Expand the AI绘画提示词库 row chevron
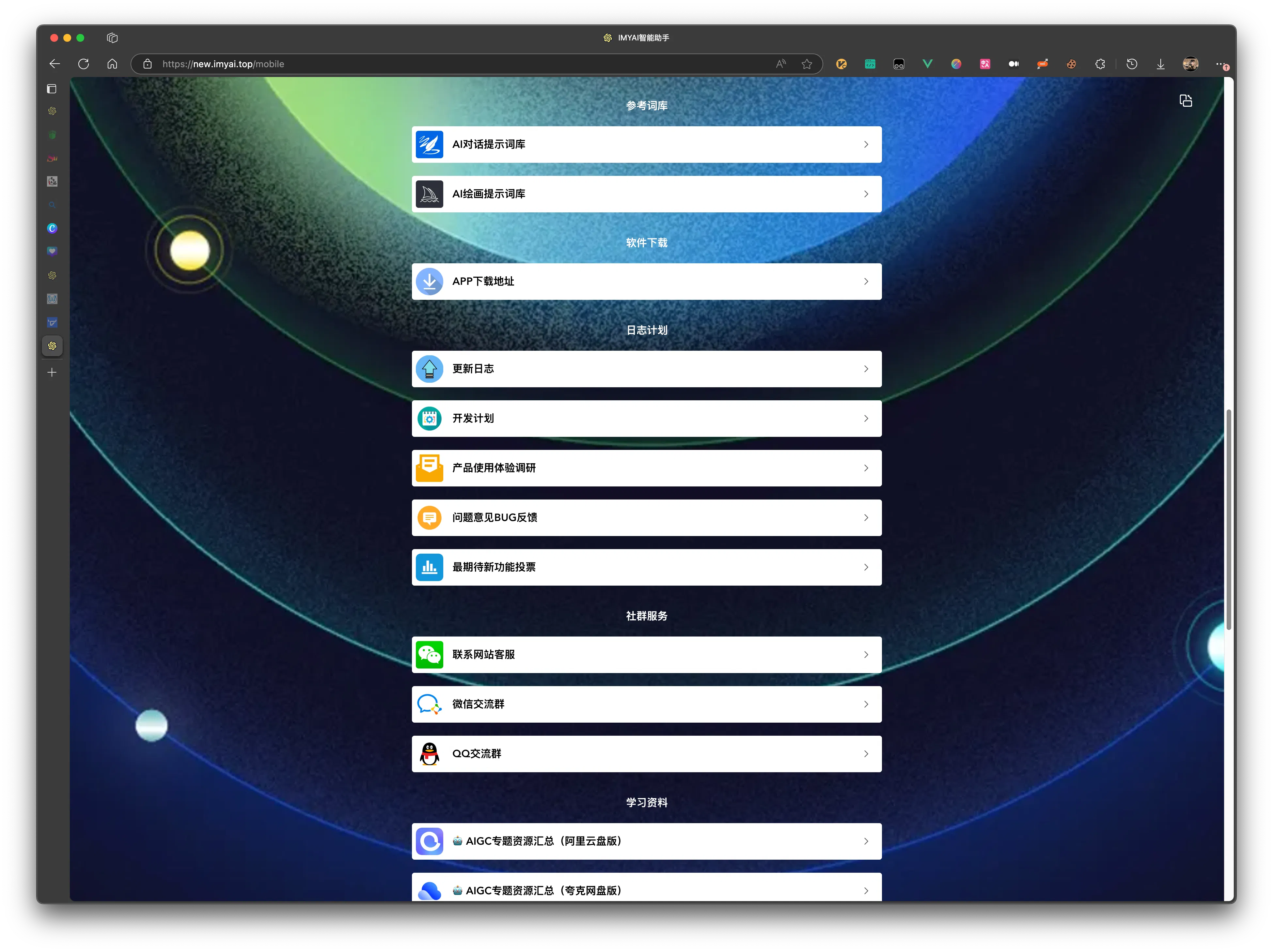 pos(866,194)
